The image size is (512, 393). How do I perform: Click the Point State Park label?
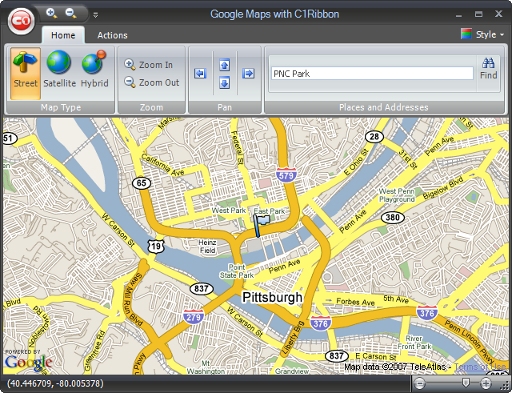237,271
